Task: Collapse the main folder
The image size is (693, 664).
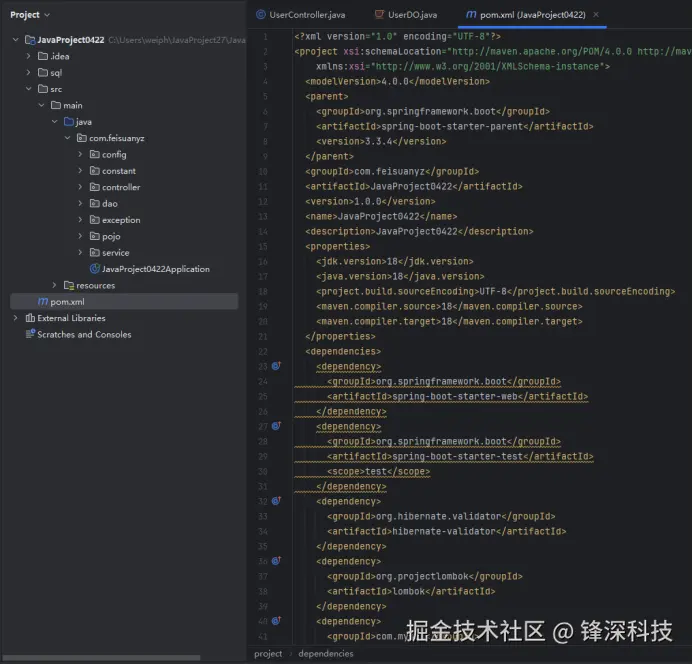Action: [42, 105]
